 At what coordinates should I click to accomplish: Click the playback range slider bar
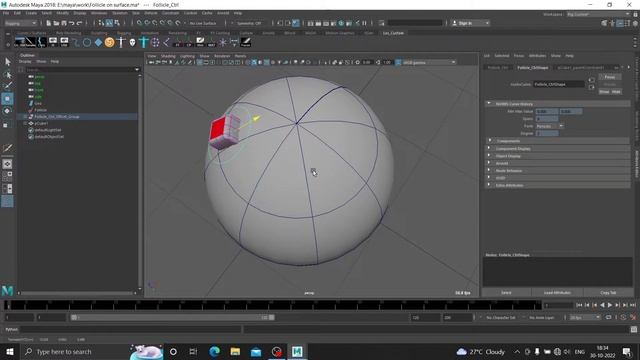[172, 317]
